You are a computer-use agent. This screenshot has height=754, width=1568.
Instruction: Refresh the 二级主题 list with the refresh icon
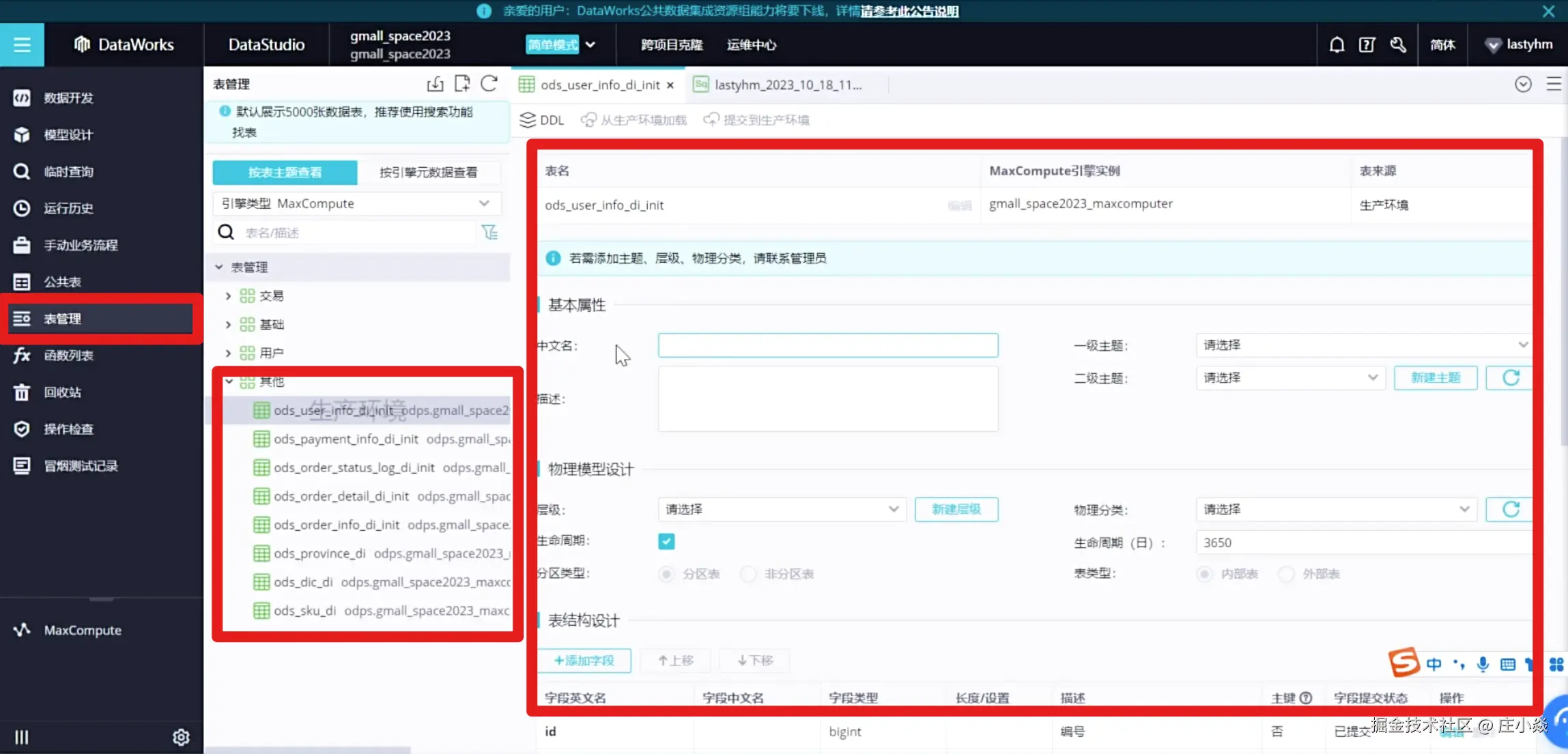(x=1511, y=377)
